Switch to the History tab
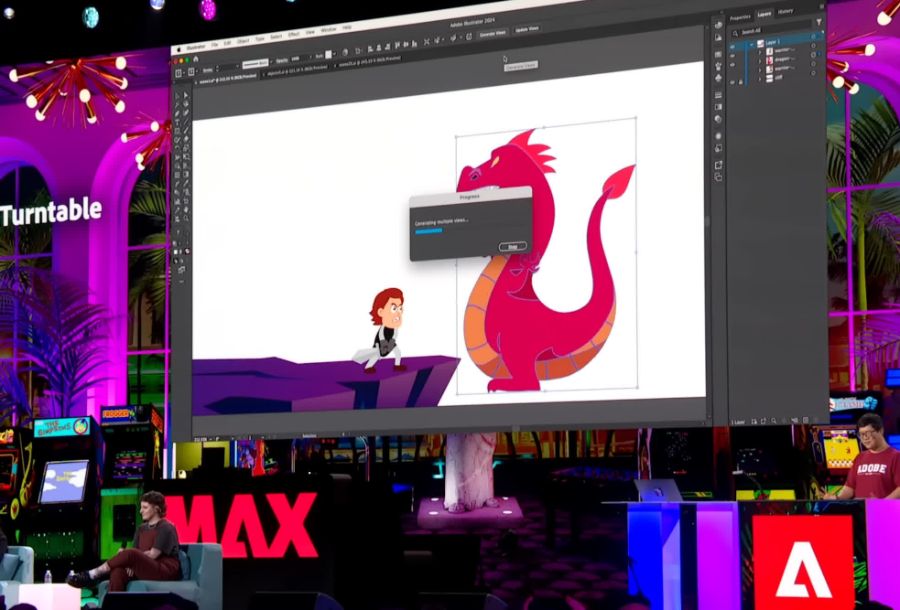This screenshot has height=610, width=900. pyautogui.click(x=785, y=11)
